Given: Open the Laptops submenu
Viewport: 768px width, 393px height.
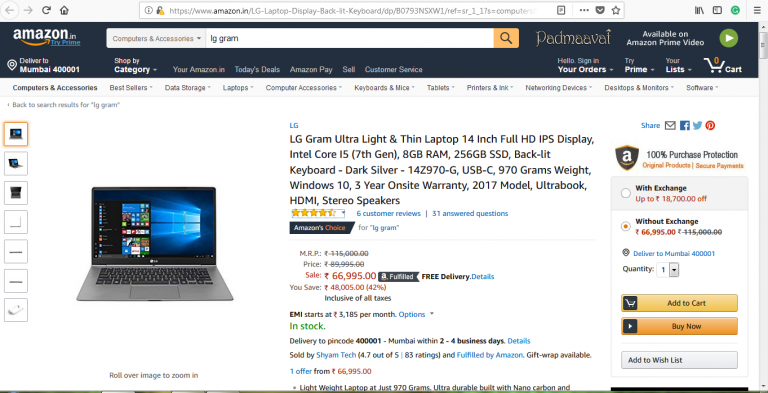Looking at the screenshot, I should (238, 88).
